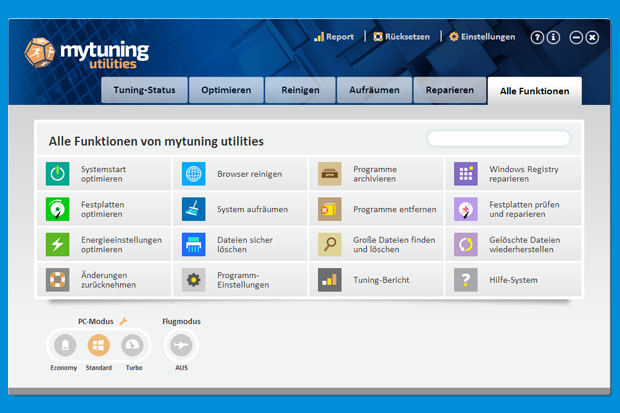620x413 pixels.
Task: Click the Gelöschte Dateien wiederherstellen icon
Action: 466,244
